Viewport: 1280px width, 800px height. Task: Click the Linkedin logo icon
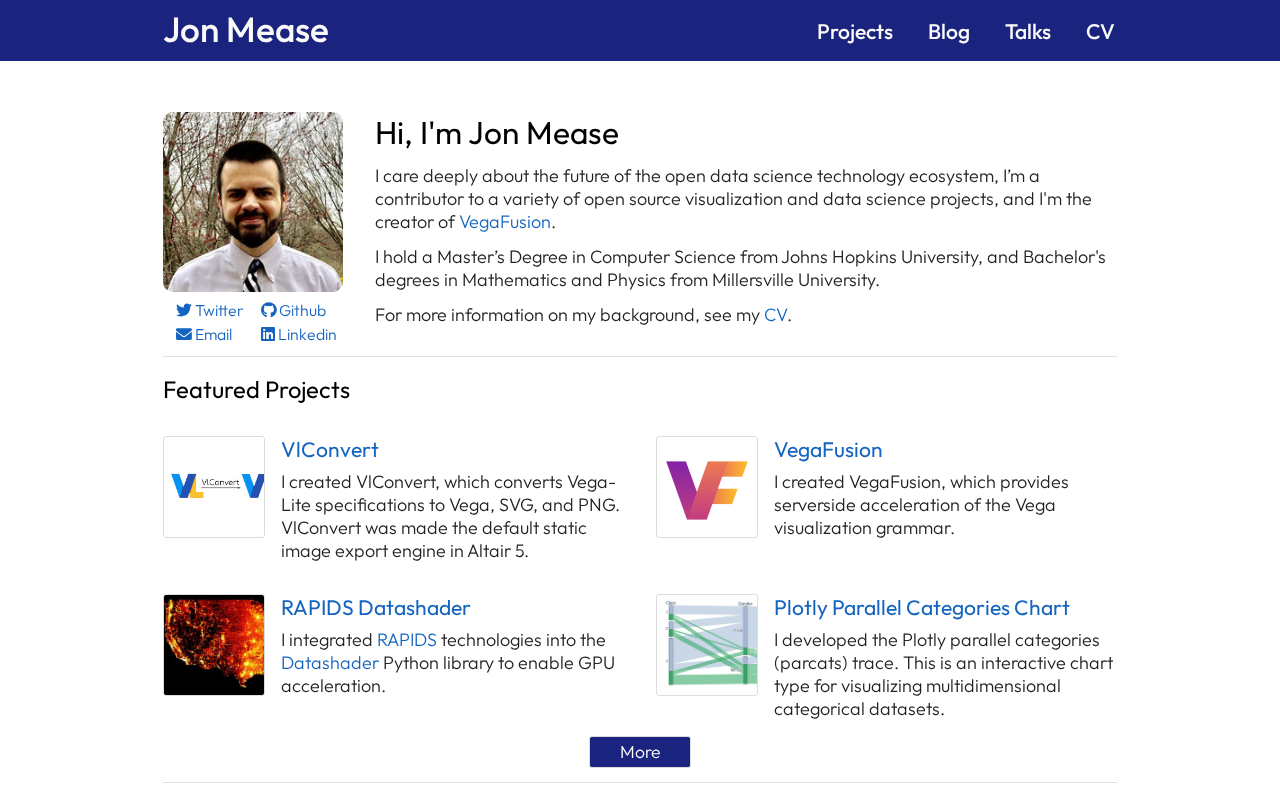coord(268,335)
